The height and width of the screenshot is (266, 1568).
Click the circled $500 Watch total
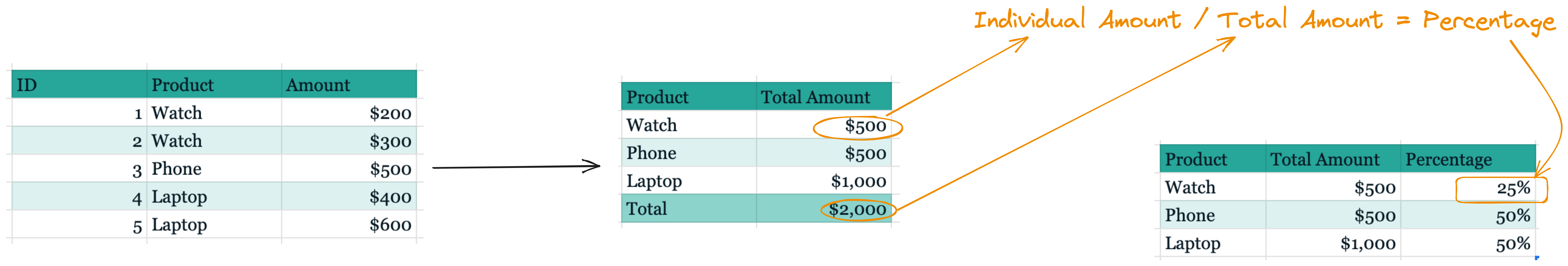click(x=858, y=127)
